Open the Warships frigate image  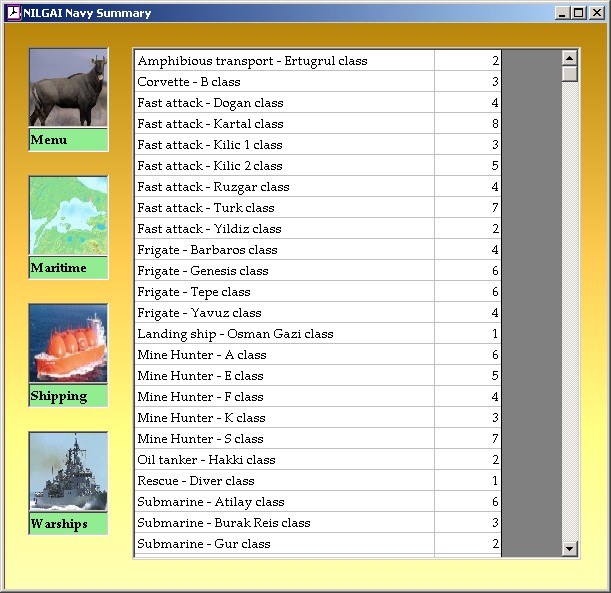pyautogui.click(x=68, y=472)
